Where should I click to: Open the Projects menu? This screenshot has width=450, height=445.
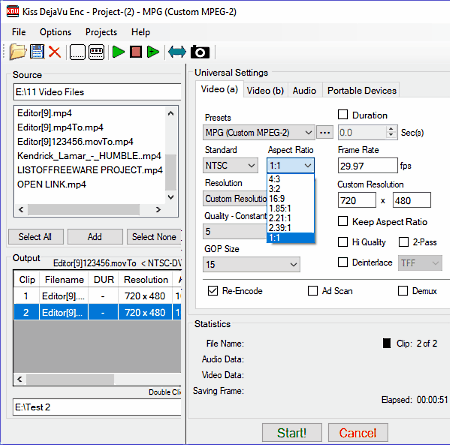[101, 32]
